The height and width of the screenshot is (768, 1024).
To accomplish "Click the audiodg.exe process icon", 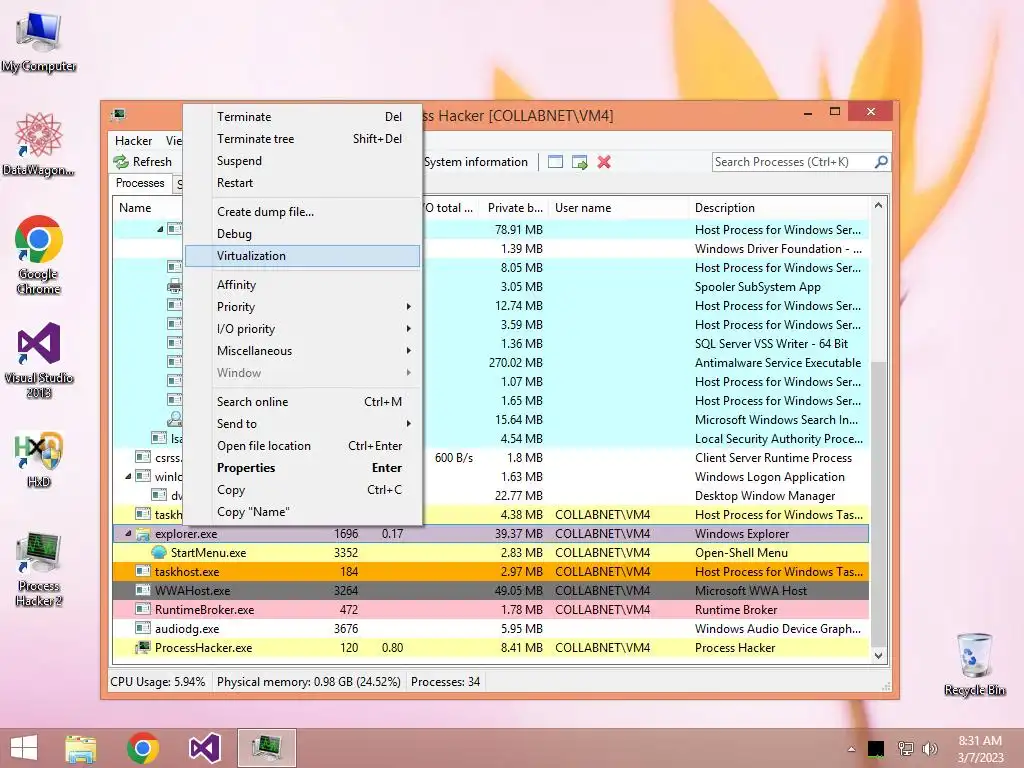I will point(143,628).
